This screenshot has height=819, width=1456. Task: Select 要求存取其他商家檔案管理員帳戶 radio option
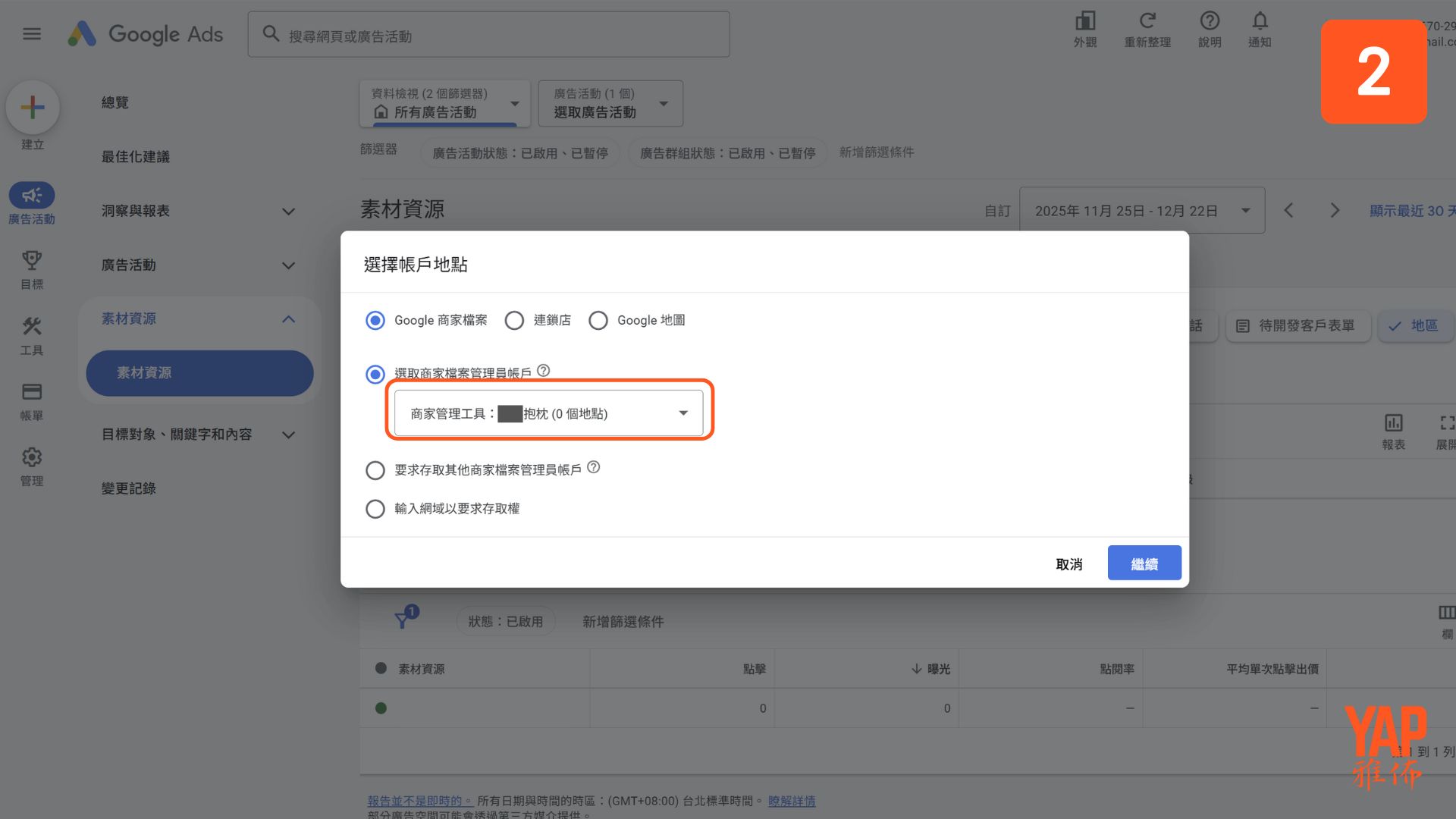tap(375, 471)
